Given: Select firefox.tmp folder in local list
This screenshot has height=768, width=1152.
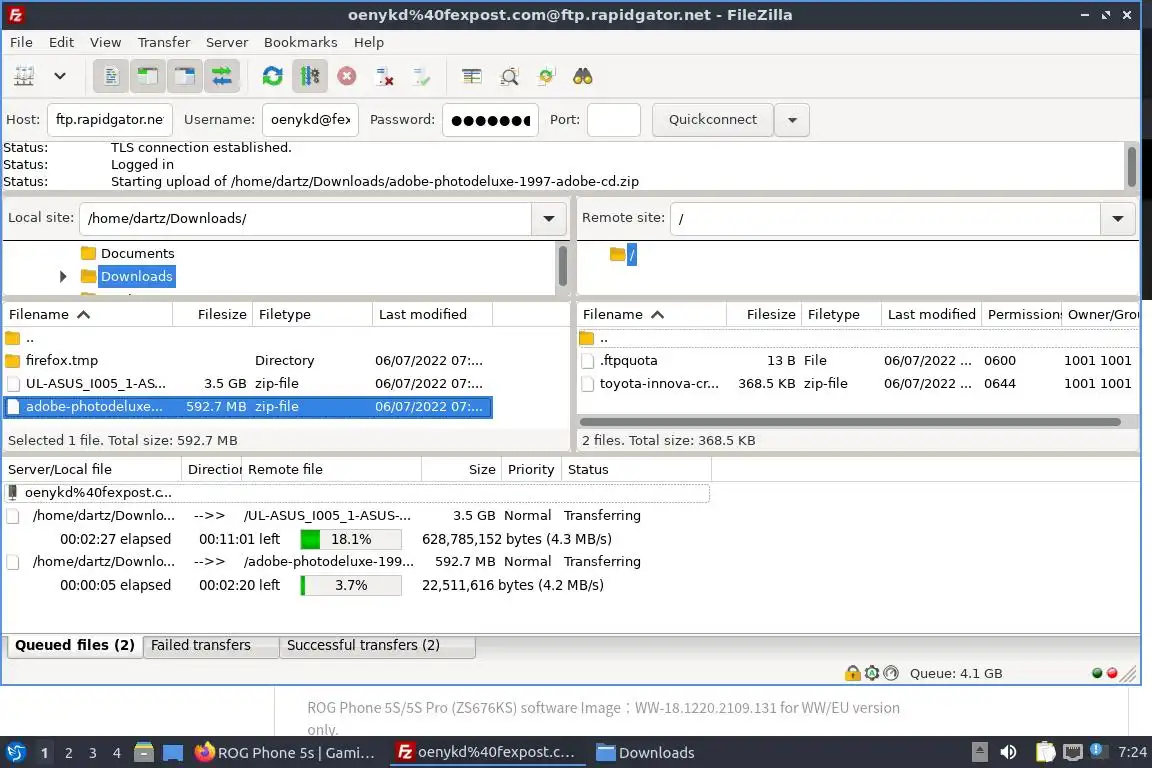Looking at the screenshot, I should click(248, 361).
